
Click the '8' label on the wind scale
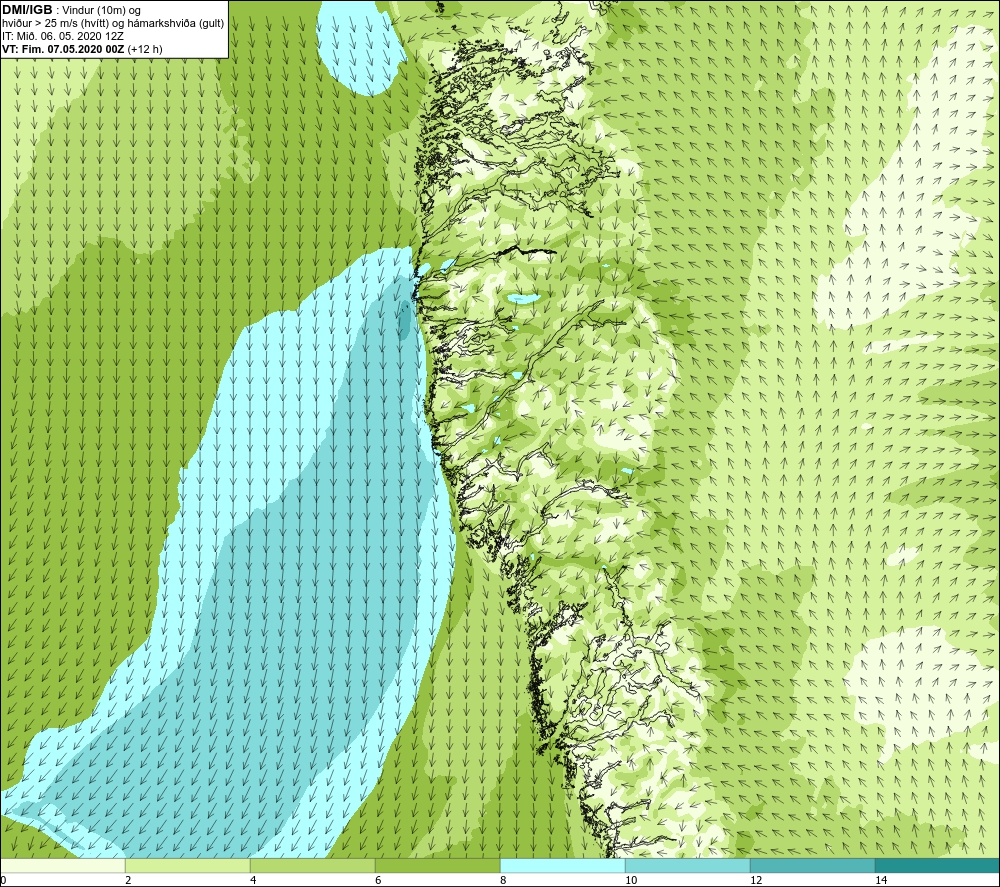(503, 880)
